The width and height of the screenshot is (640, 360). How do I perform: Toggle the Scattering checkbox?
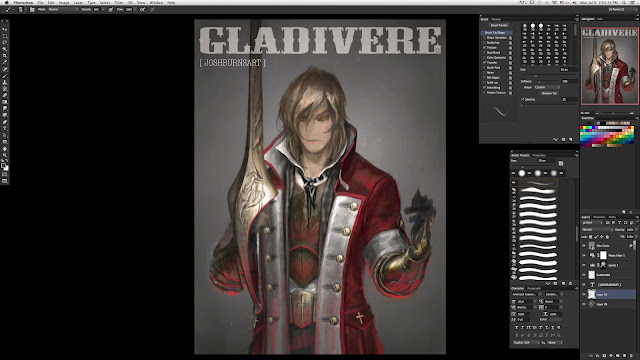tap(484, 42)
